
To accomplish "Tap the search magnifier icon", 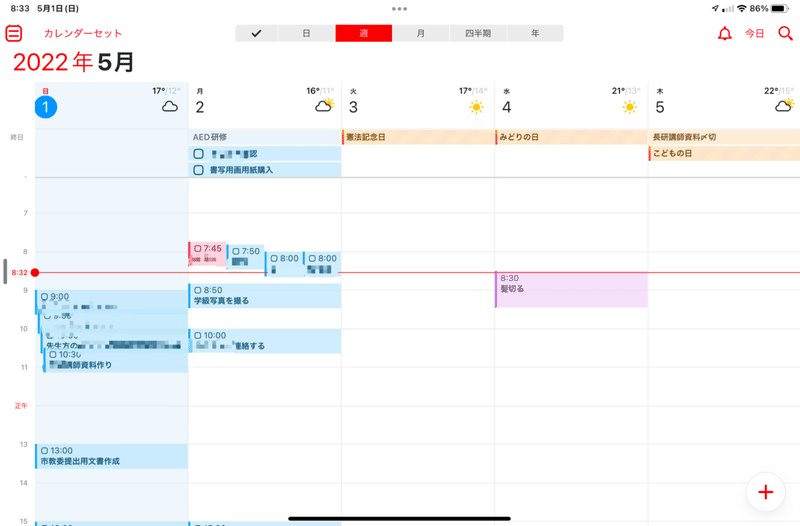I will tap(785, 34).
